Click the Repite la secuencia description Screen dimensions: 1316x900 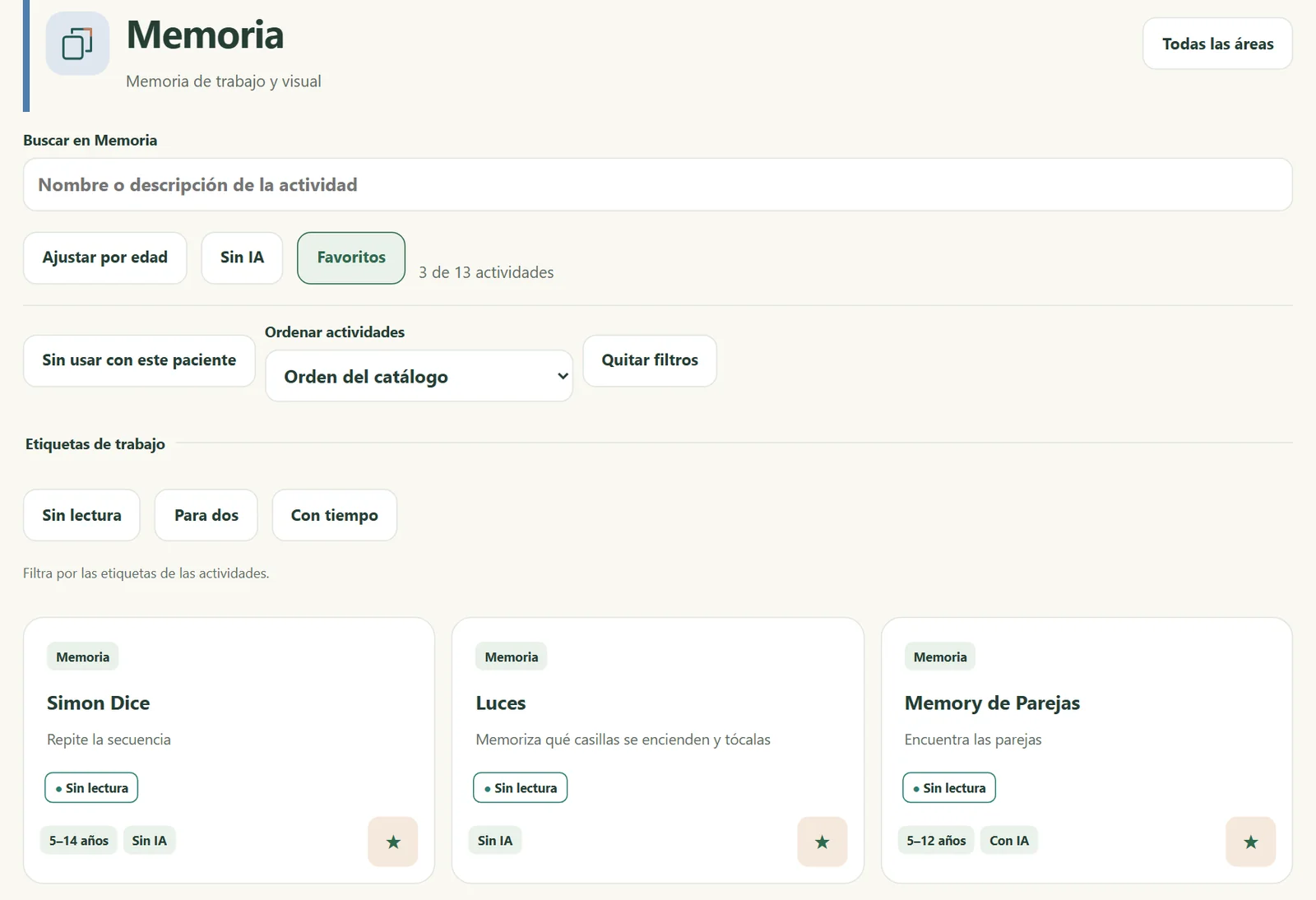pyautogui.click(x=109, y=740)
